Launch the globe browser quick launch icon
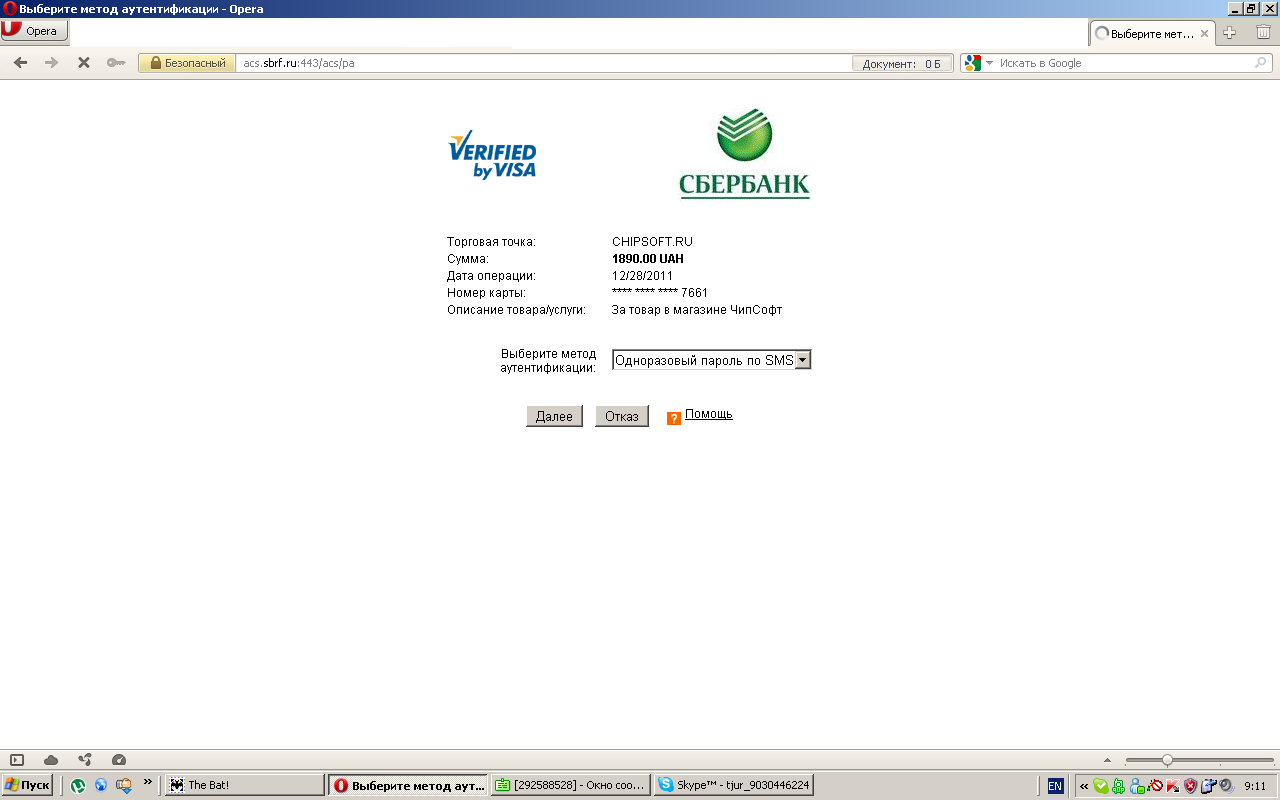The width and height of the screenshot is (1280, 800). click(101, 785)
